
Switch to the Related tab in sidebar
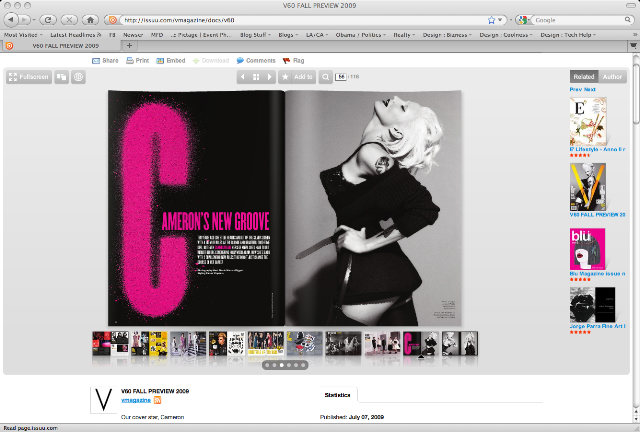click(x=584, y=77)
